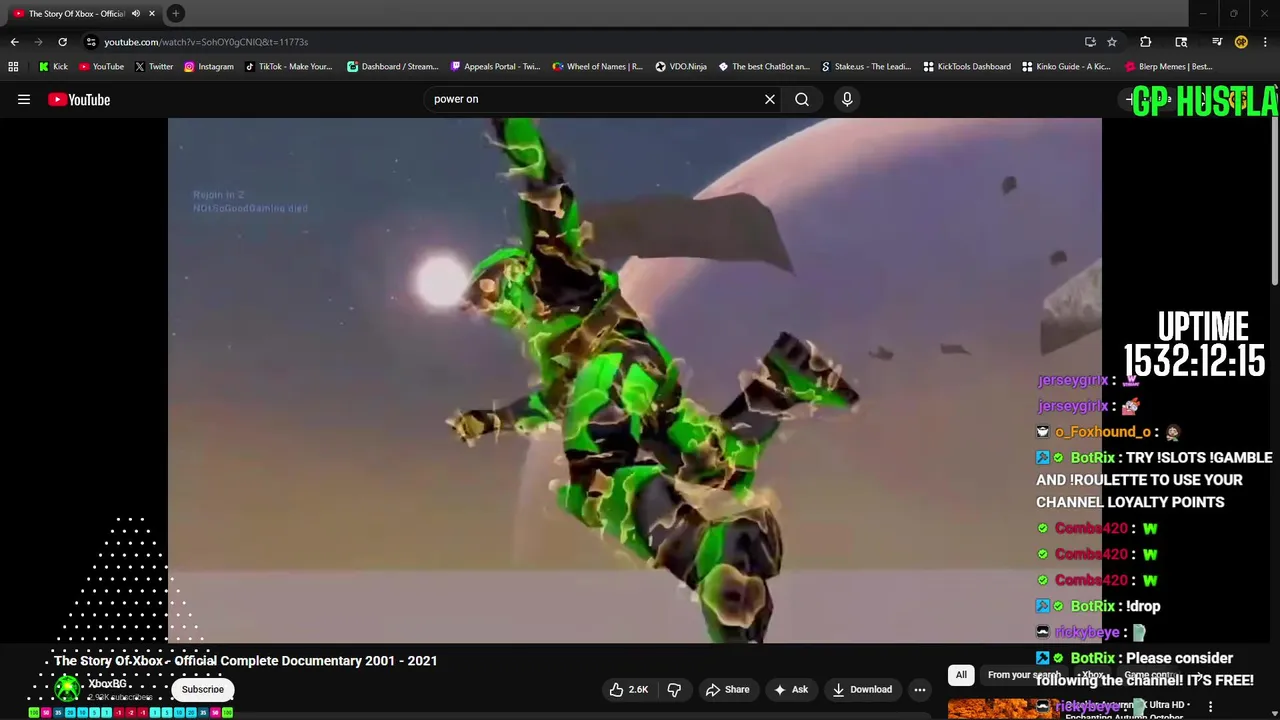1280x720 pixels.
Task: Open the TikTok bookmark
Action: click(287, 66)
